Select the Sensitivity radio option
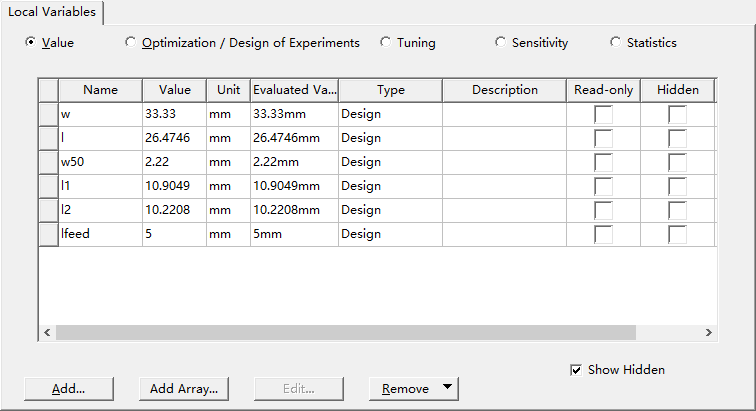Screen dimensions: 756x411 point(501,43)
